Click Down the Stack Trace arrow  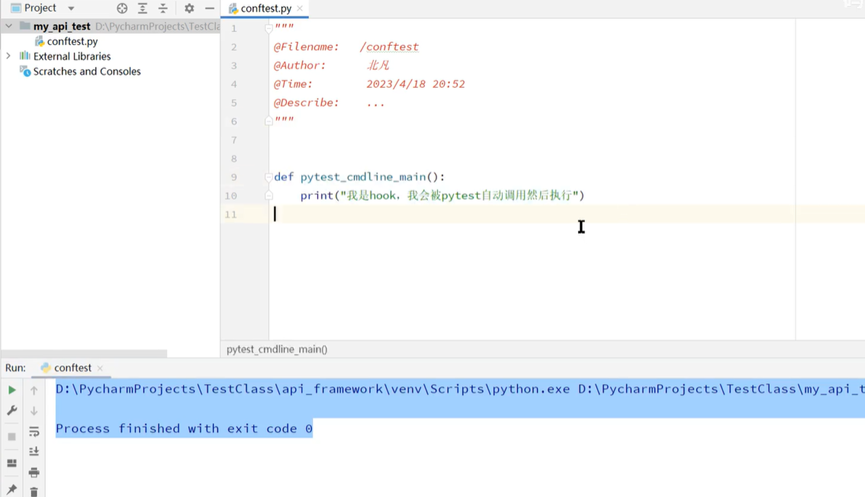click(x=34, y=411)
